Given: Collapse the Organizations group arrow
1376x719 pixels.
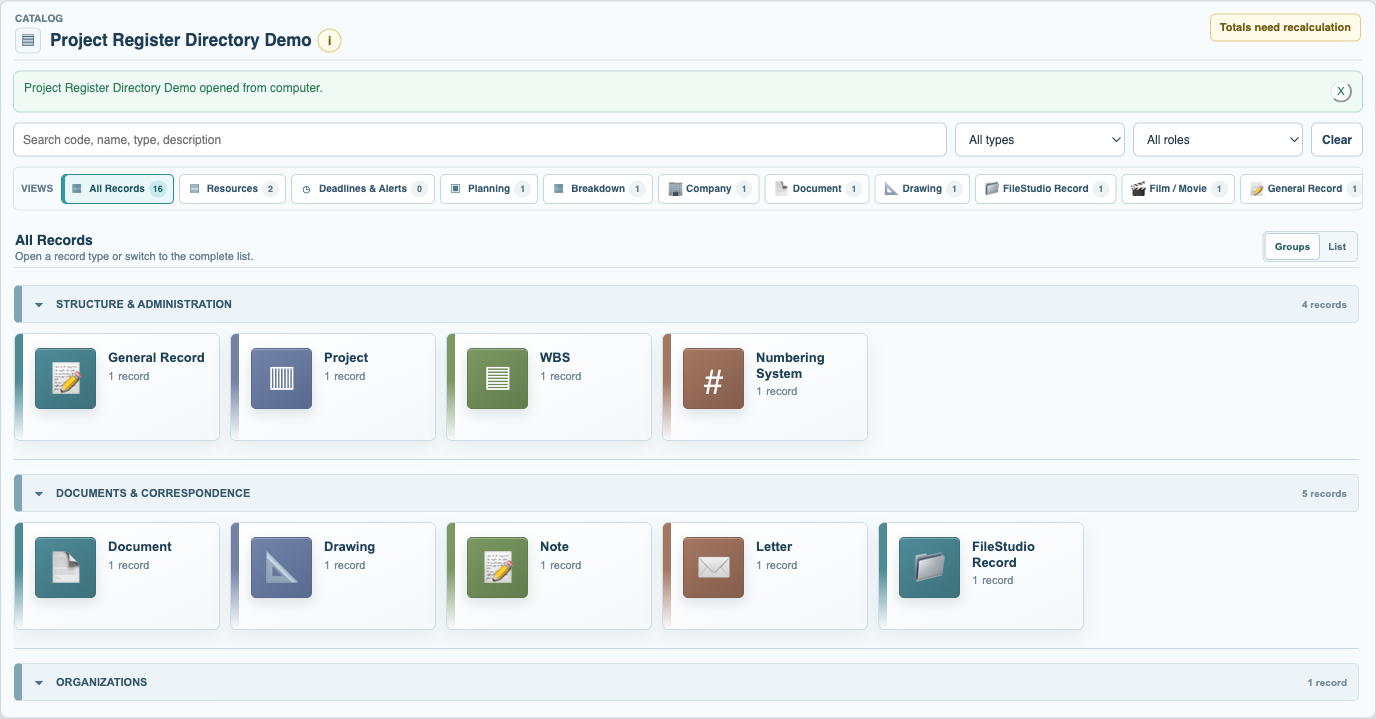Looking at the screenshot, I should pyautogui.click(x=39, y=683).
